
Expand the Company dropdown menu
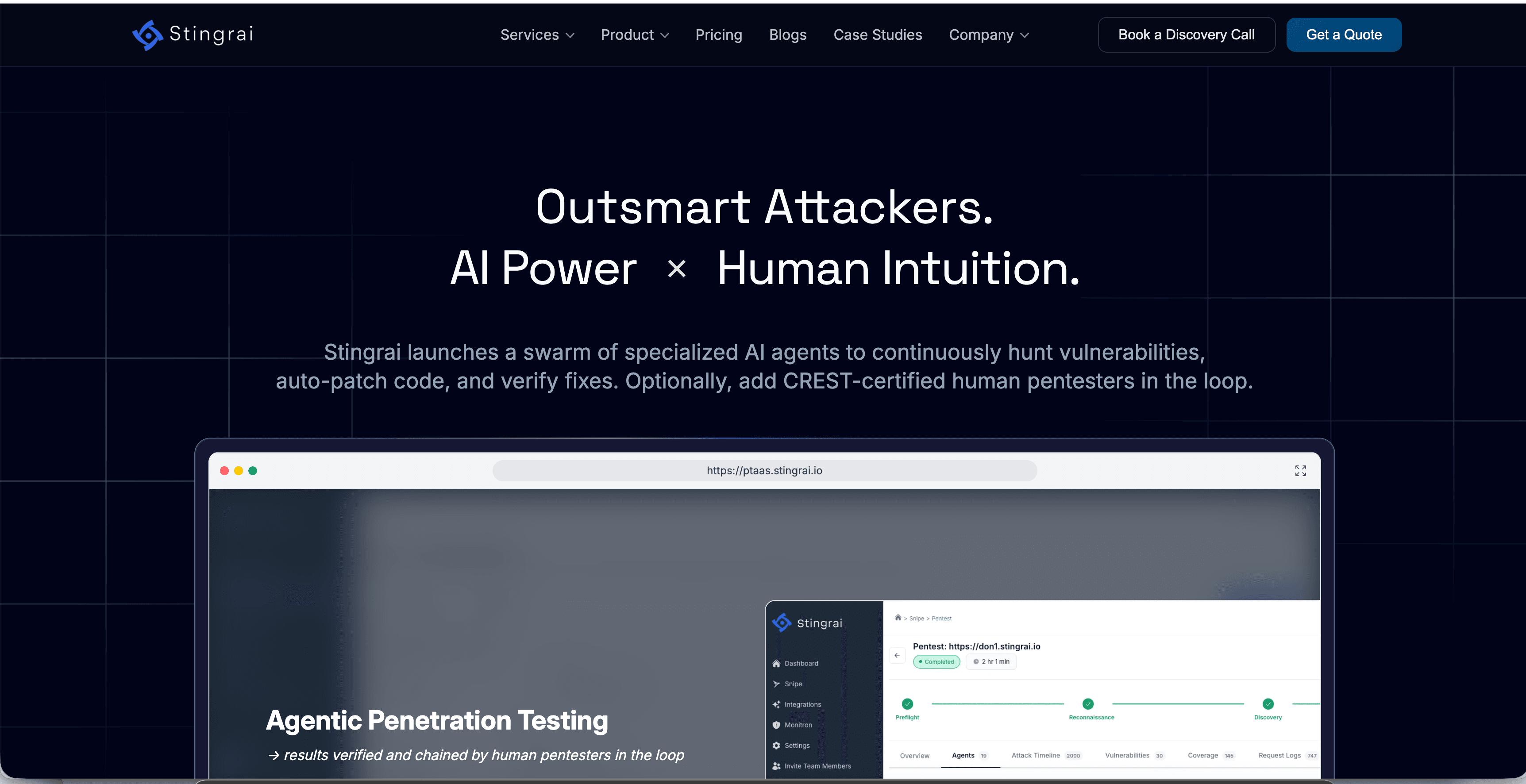point(989,35)
